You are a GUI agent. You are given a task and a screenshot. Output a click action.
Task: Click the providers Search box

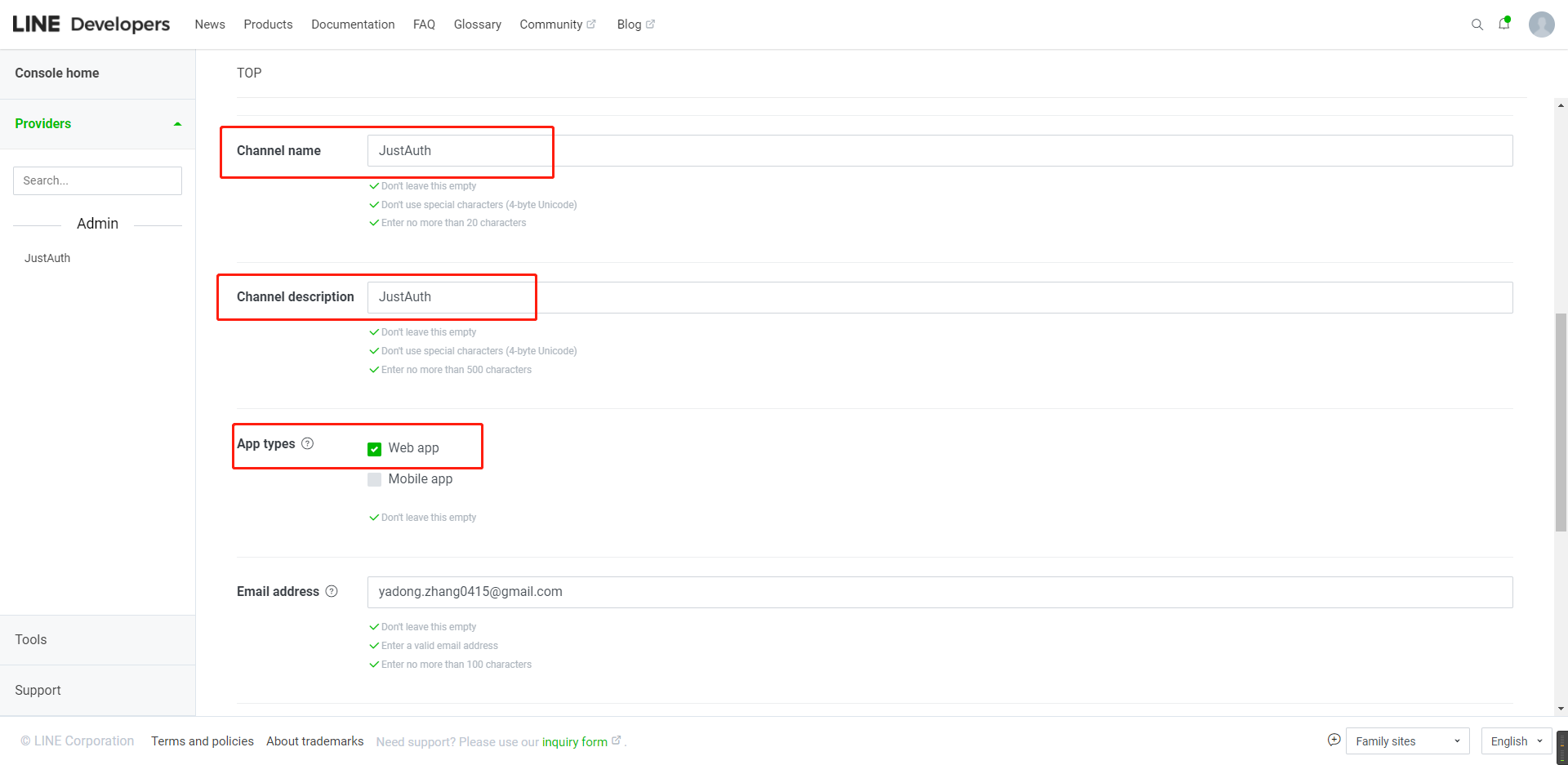(x=97, y=180)
